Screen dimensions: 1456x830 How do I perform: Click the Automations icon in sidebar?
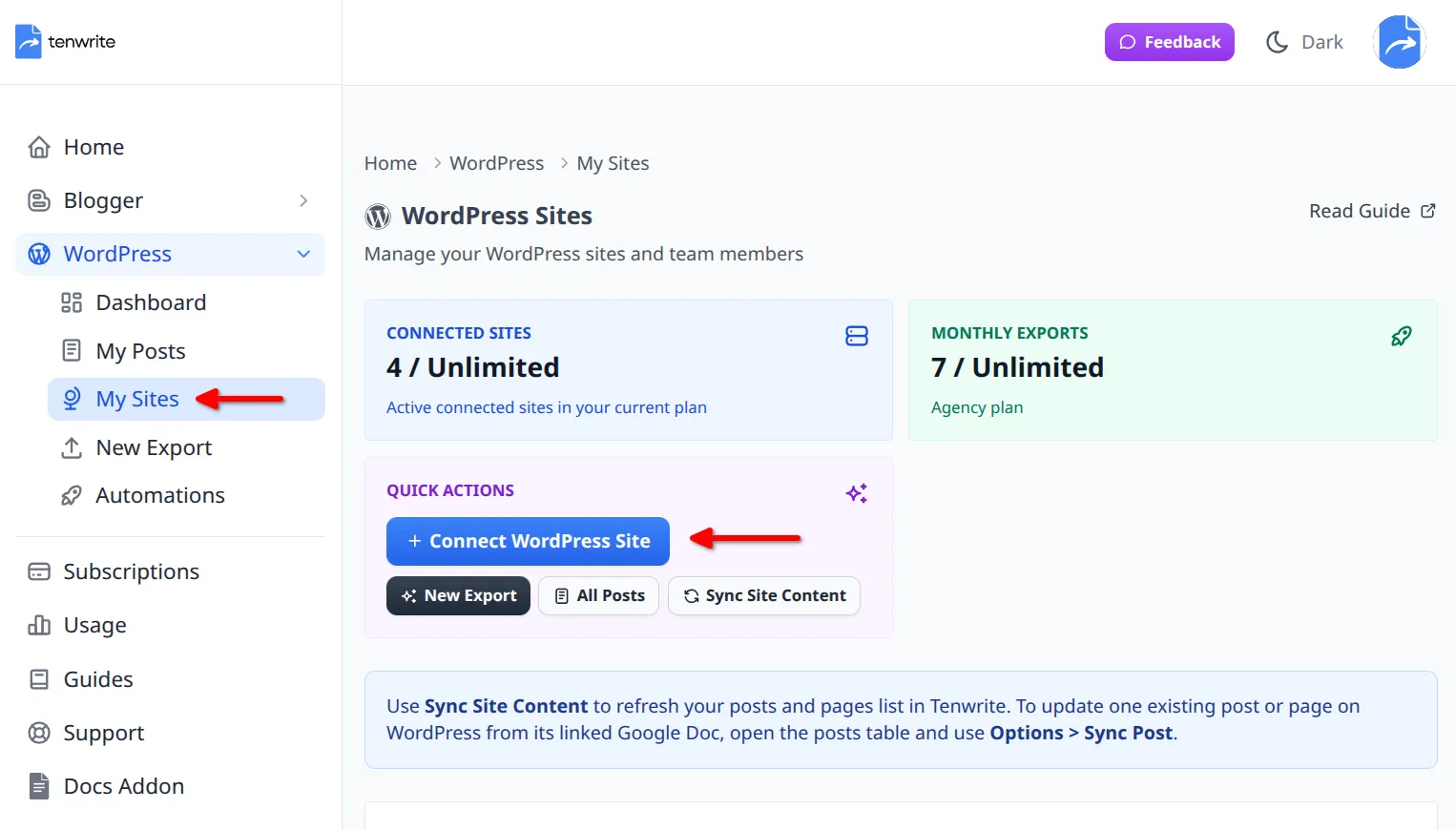[x=72, y=494]
